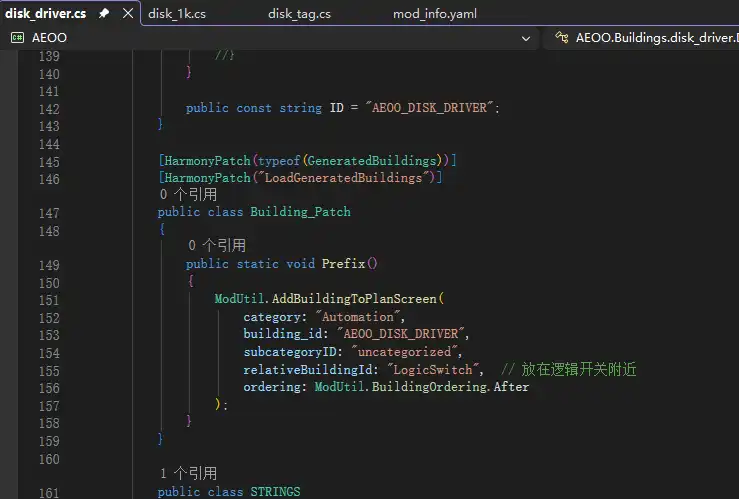The height and width of the screenshot is (499, 739).
Task: Click the relativeBuildingId parameter name
Action: click(x=308, y=369)
